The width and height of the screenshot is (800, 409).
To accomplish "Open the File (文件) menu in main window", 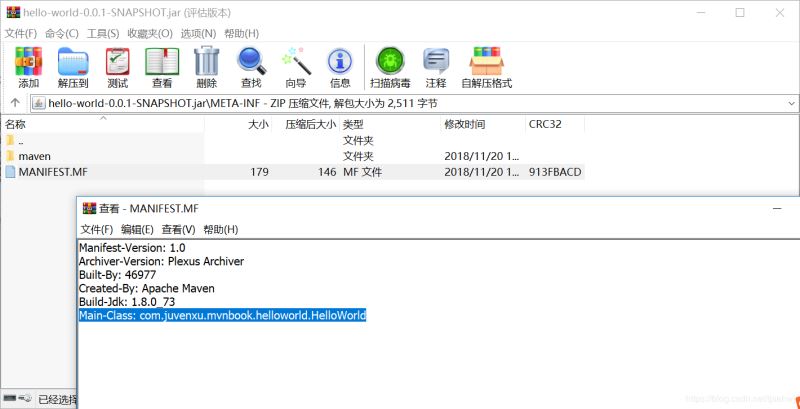I will coord(21,34).
